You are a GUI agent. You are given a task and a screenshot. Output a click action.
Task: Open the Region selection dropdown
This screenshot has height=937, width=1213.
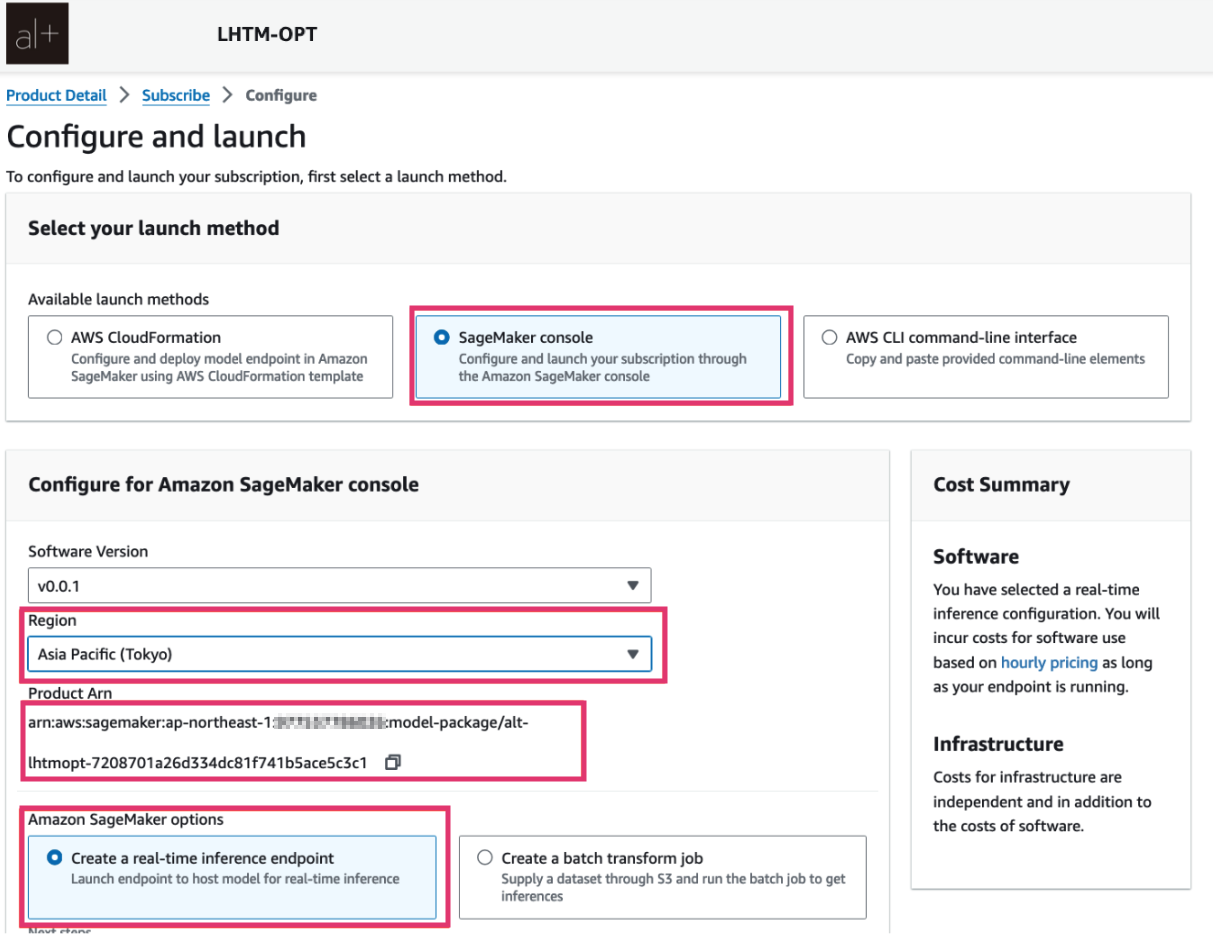[633, 653]
